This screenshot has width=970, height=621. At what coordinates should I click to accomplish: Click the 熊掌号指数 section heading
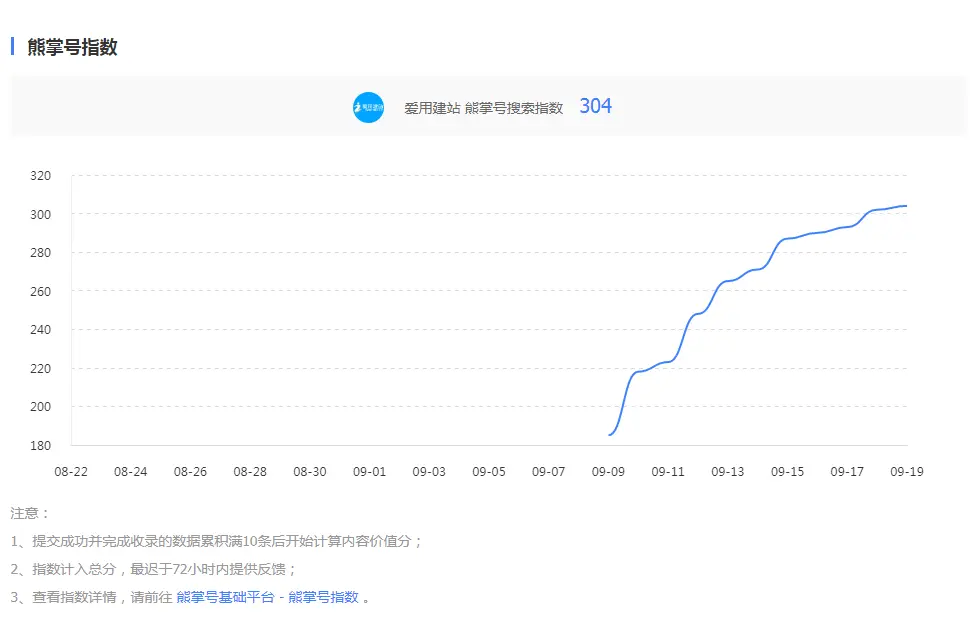(72, 47)
